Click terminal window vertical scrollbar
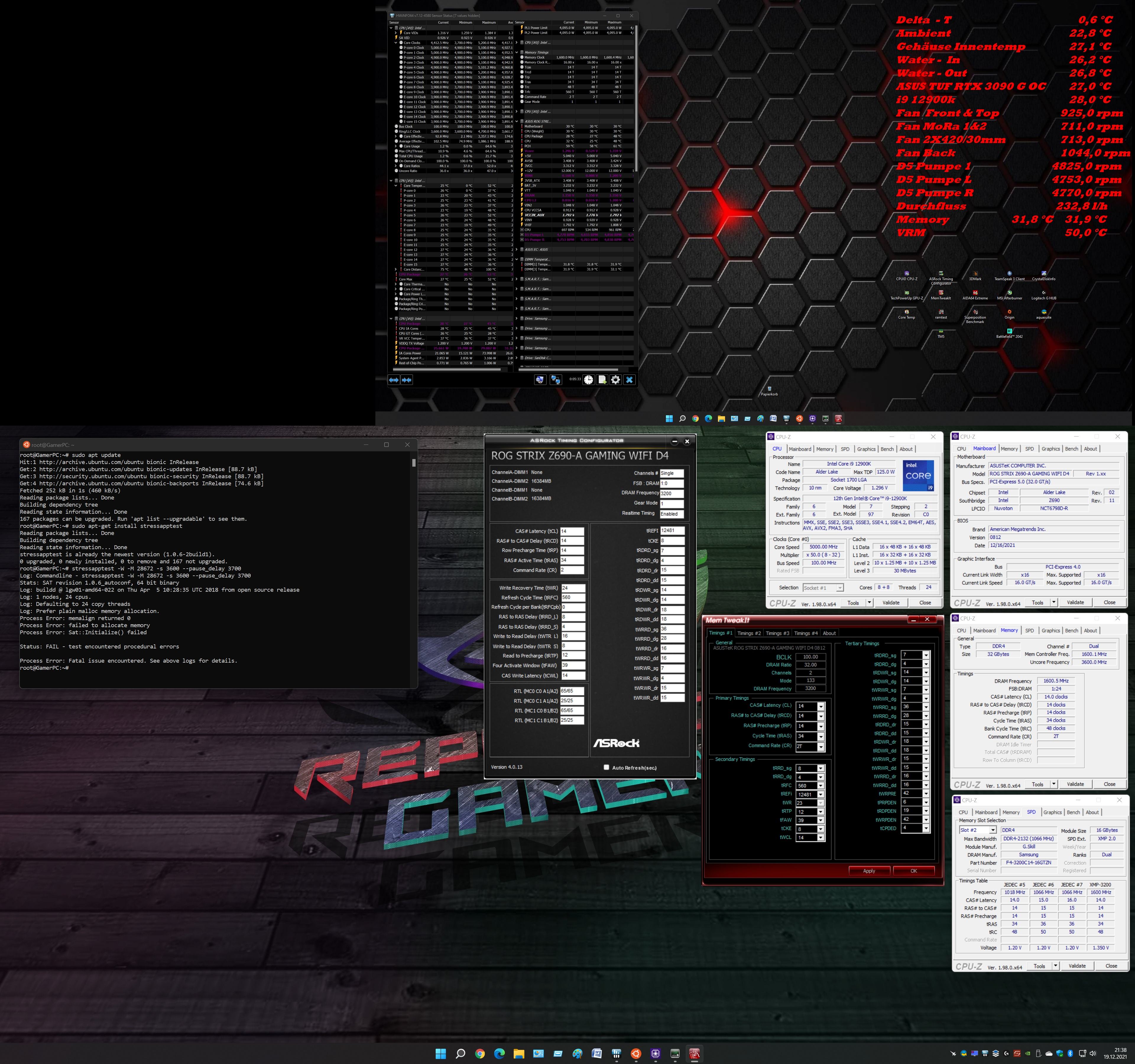Viewport: 1135px width, 1064px height. [x=413, y=462]
